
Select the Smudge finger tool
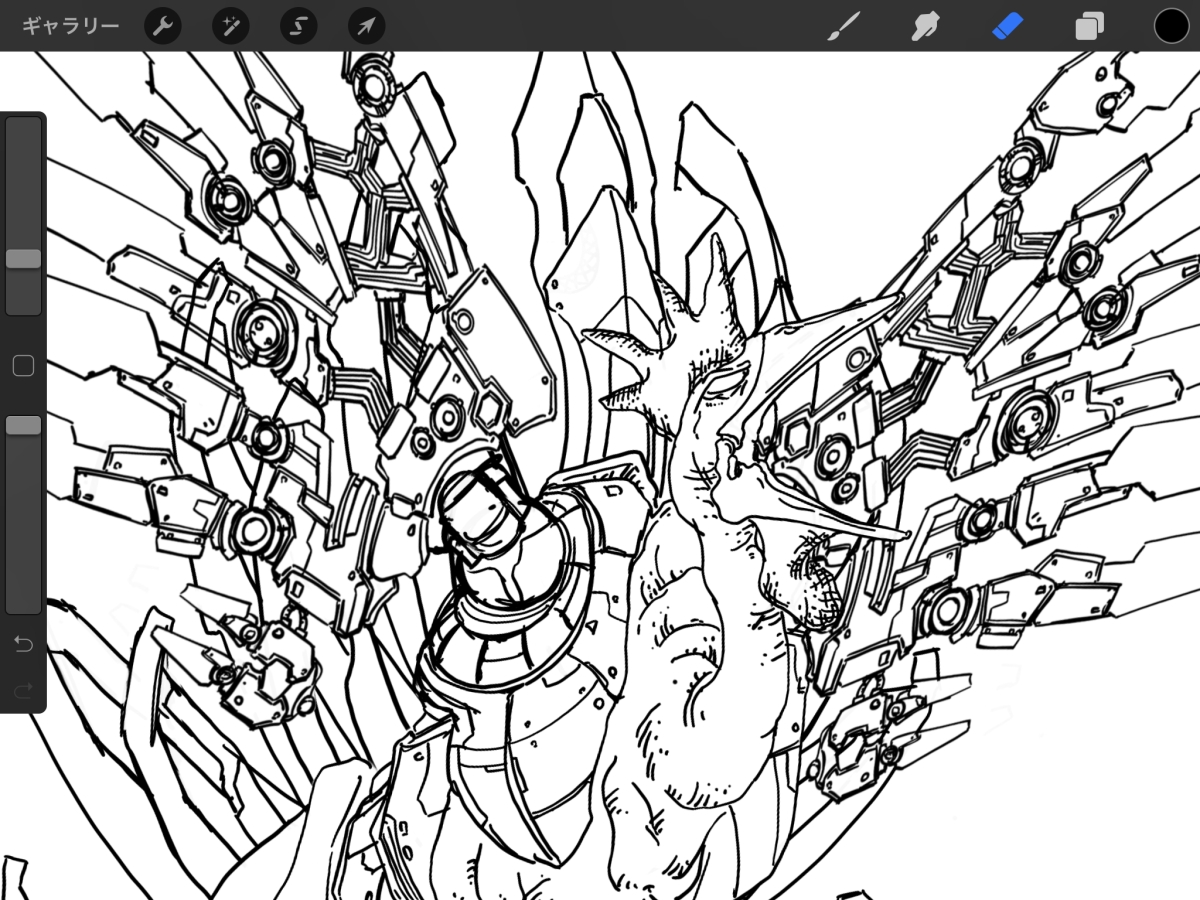pyautogui.click(x=926, y=26)
